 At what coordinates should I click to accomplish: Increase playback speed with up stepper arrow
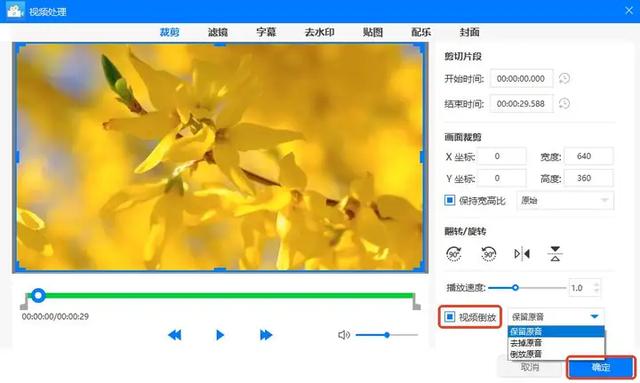pos(597,284)
